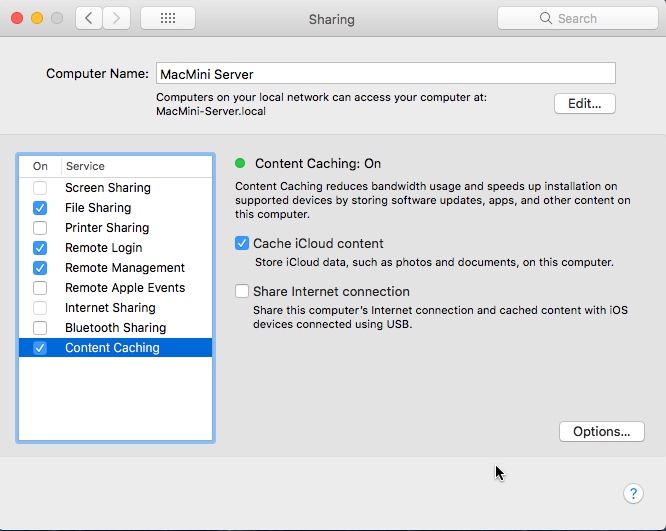Click the green Content Caching status indicator
This screenshot has height=531, width=666.
click(240, 163)
